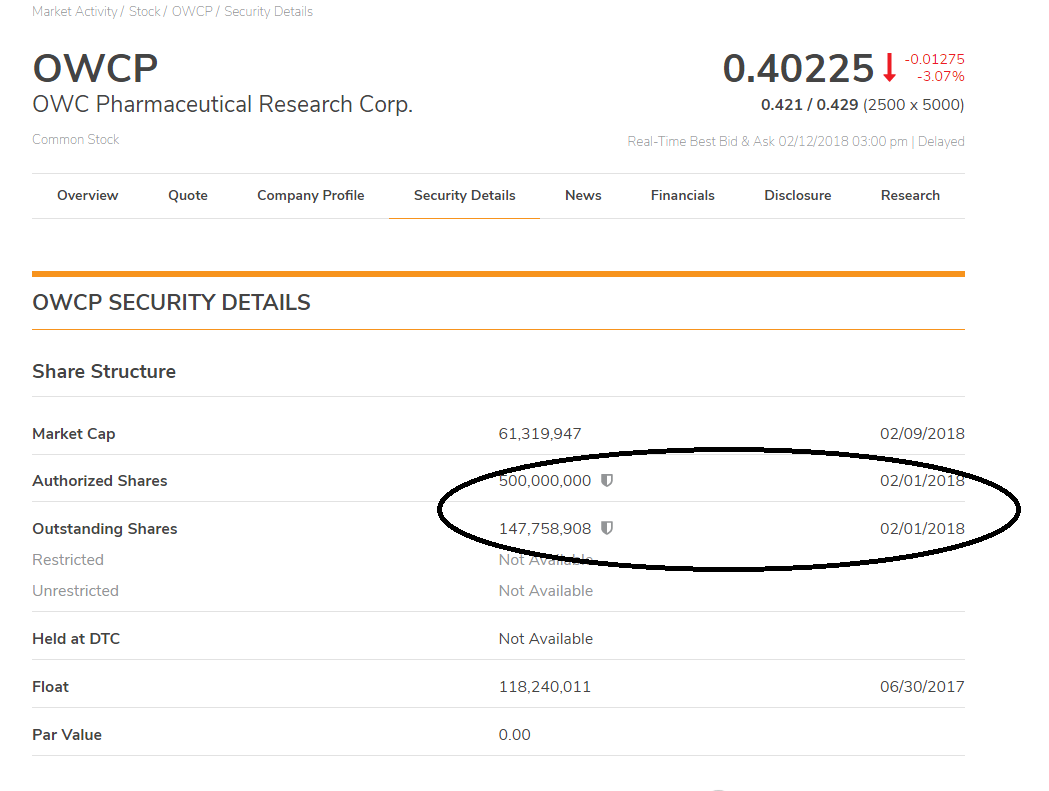Click the Unrestricted Not Available value

click(545, 591)
